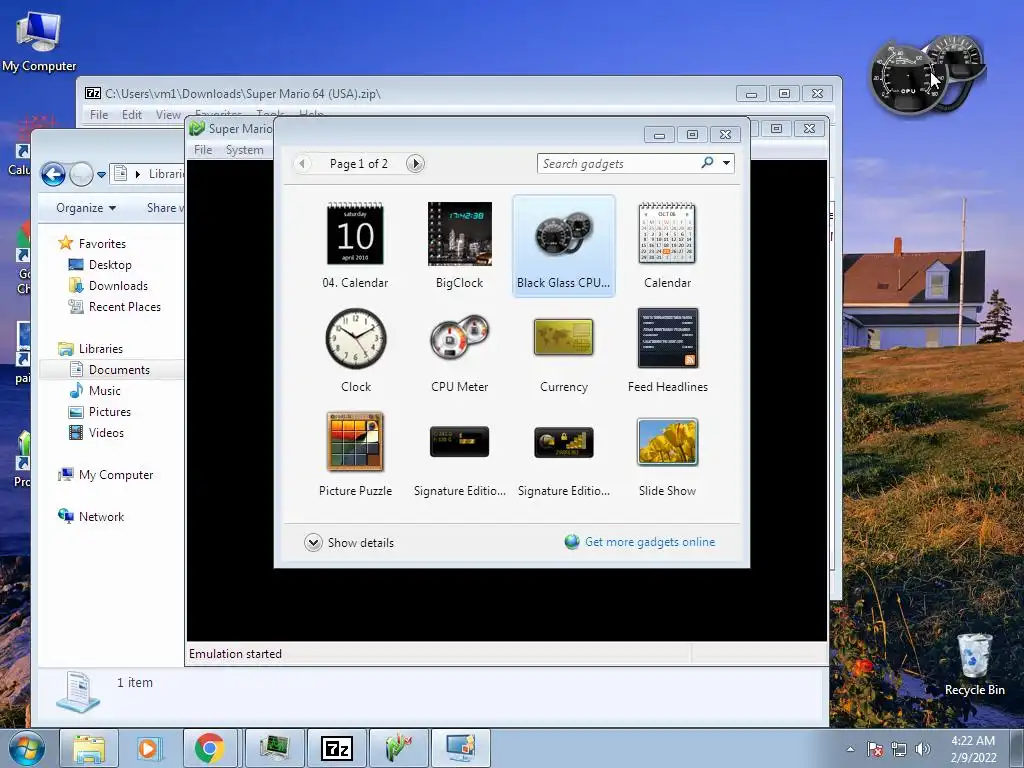
Task: Select the first Signature Edition gadget
Action: [459, 441]
